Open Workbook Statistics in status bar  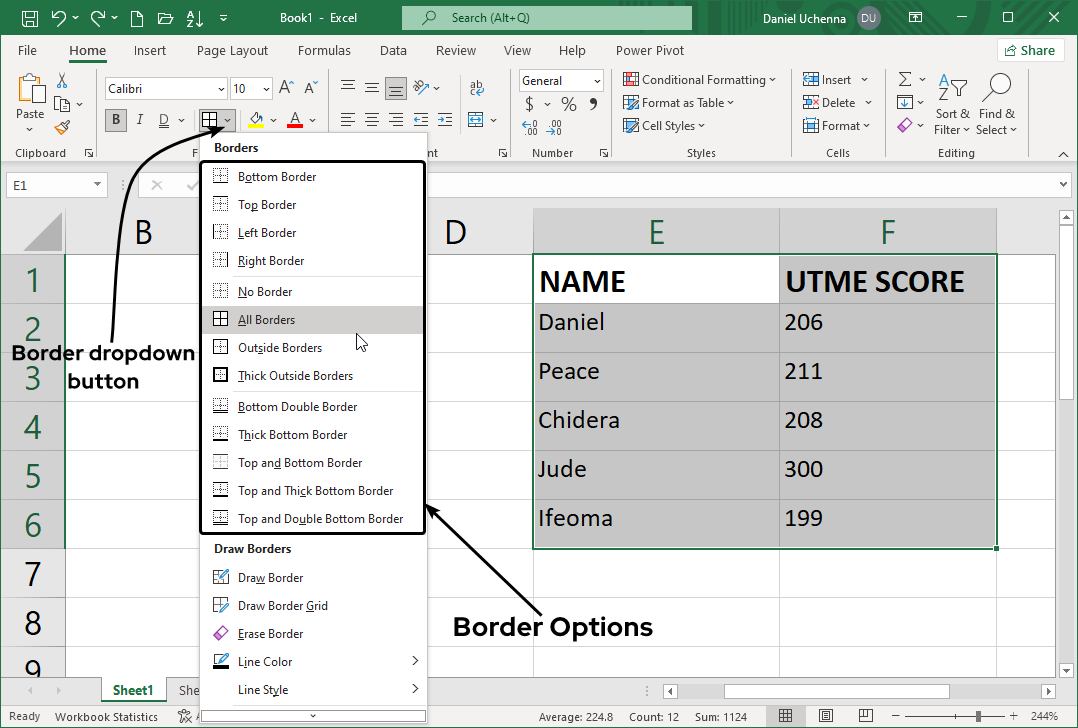(106, 716)
